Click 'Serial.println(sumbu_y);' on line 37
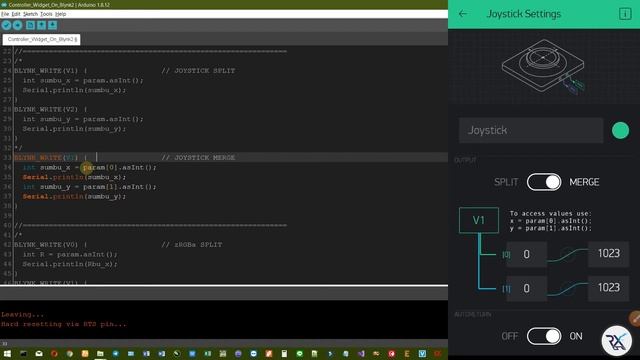The image size is (640, 360). tap(74, 197)
